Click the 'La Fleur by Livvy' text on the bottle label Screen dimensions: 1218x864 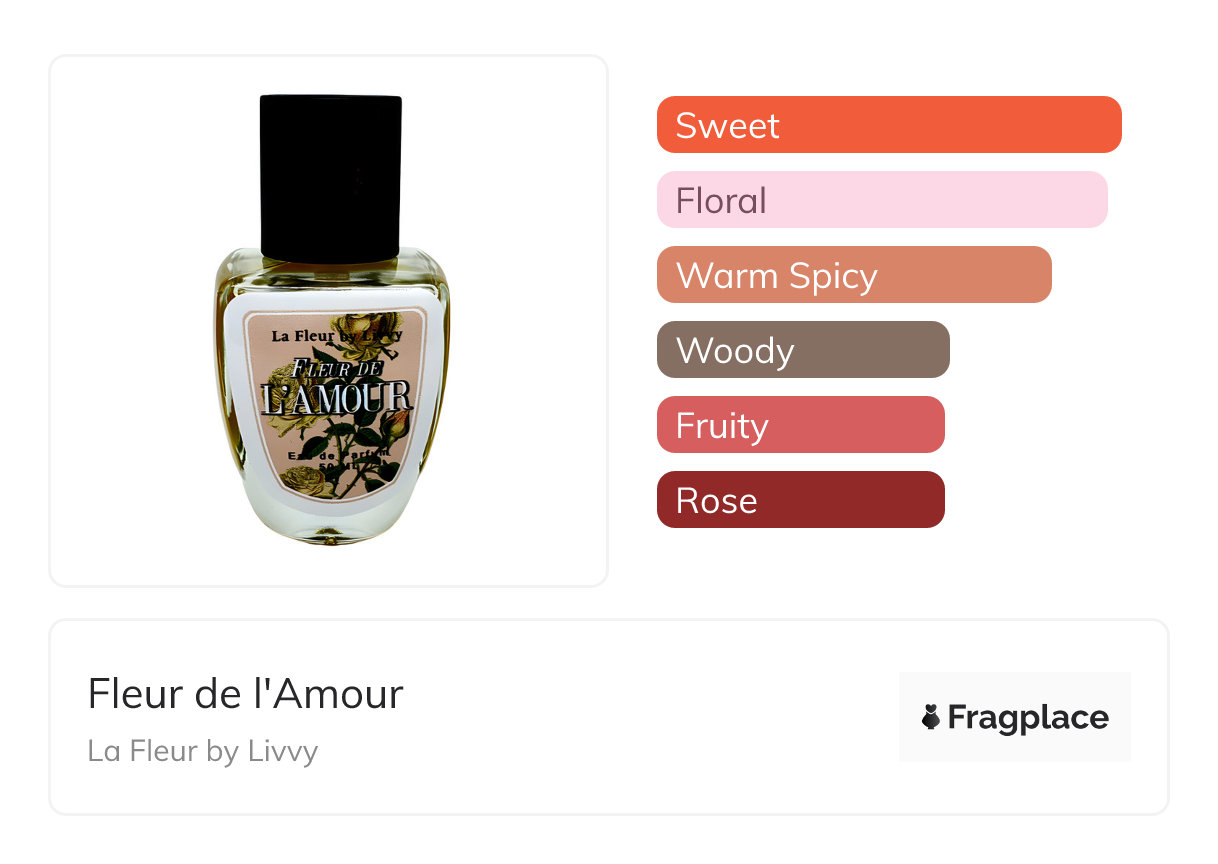coord(336,336)
